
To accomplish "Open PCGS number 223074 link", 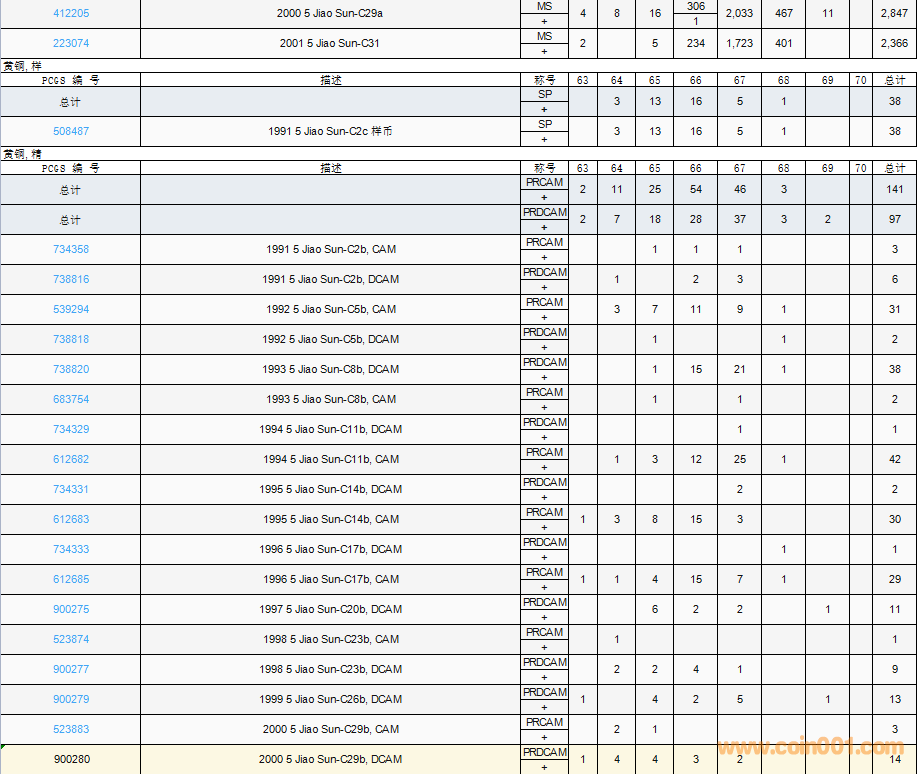I will pos(70,44).
